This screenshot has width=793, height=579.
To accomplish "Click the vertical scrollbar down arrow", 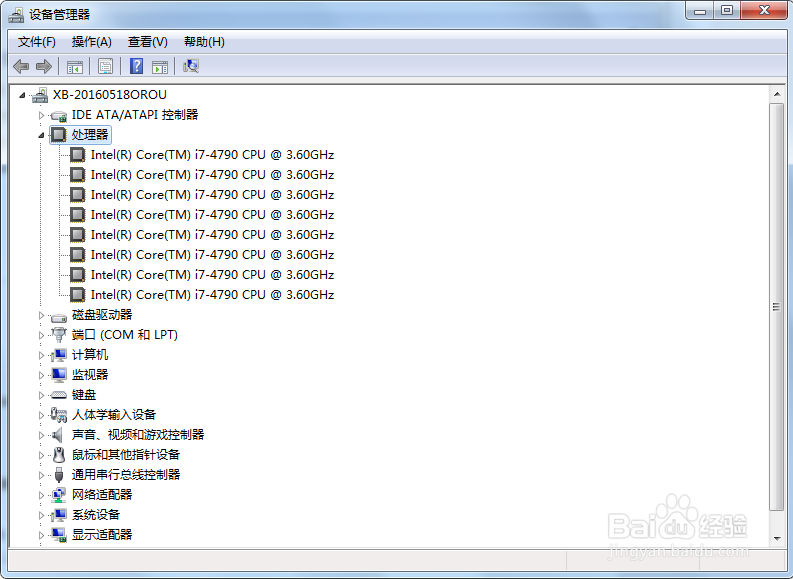I will [776, 539].
